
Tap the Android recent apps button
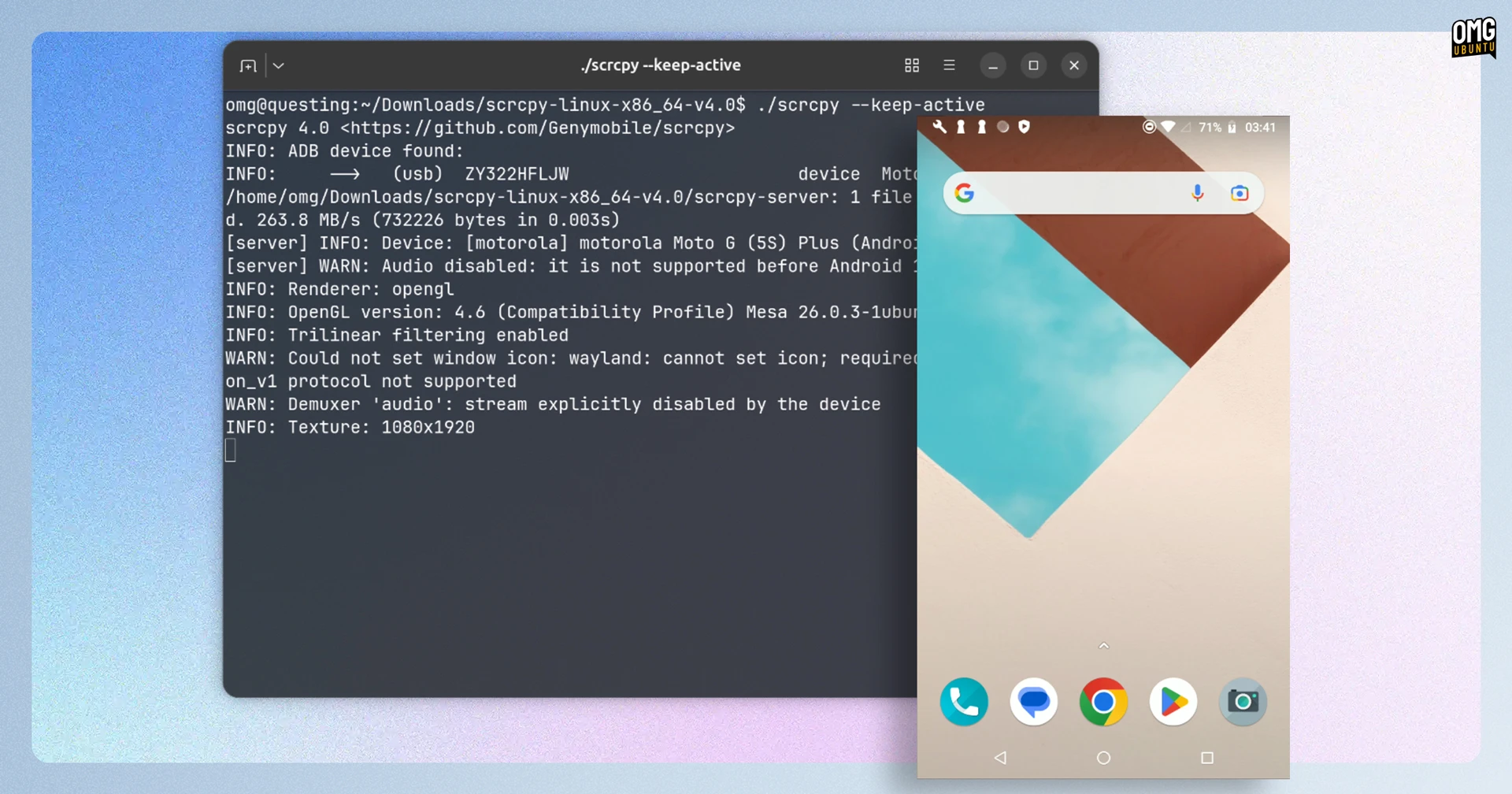(x=1206, y=758)
